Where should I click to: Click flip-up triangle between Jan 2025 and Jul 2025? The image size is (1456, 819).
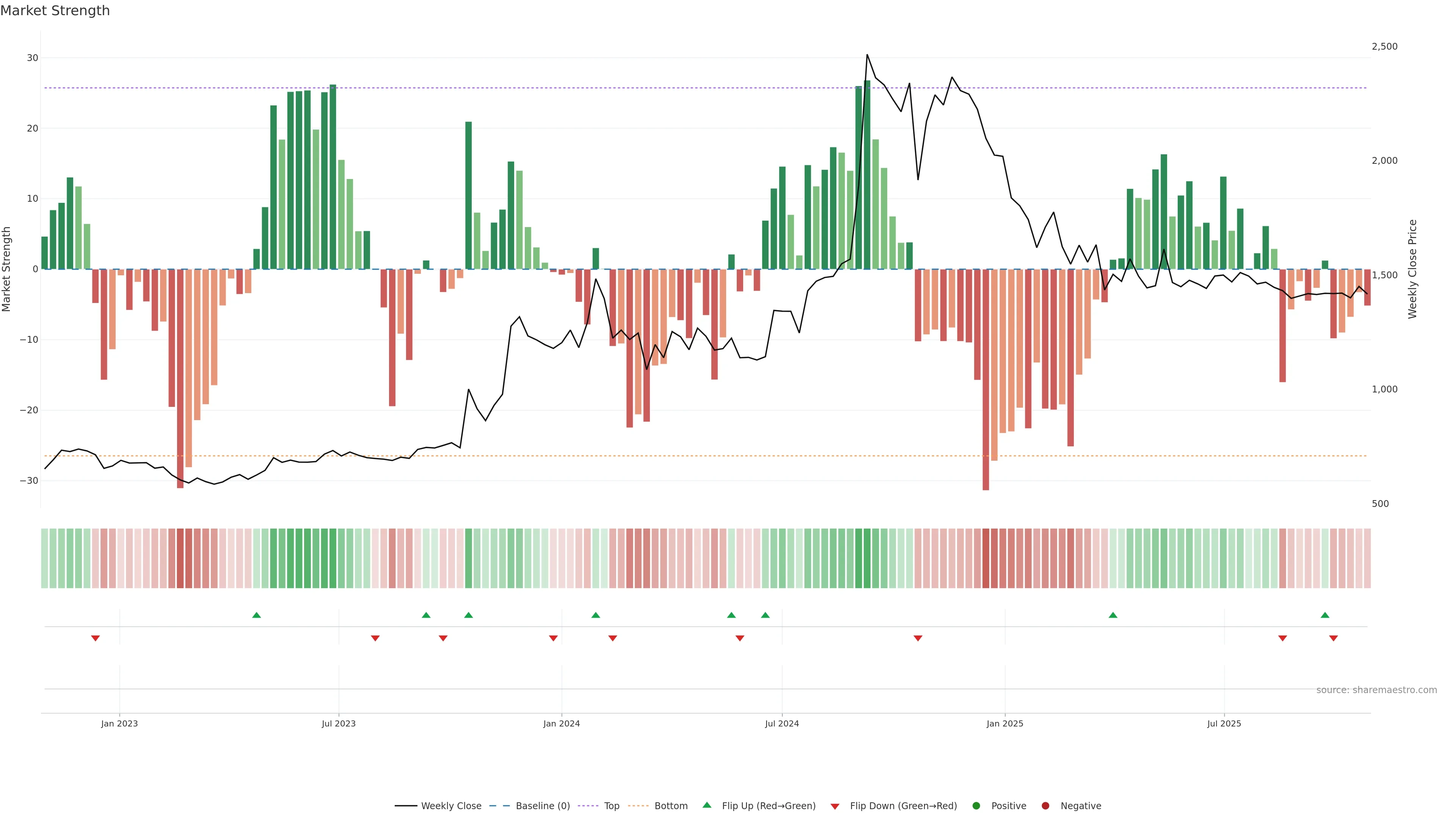(x=1113, y=615)
